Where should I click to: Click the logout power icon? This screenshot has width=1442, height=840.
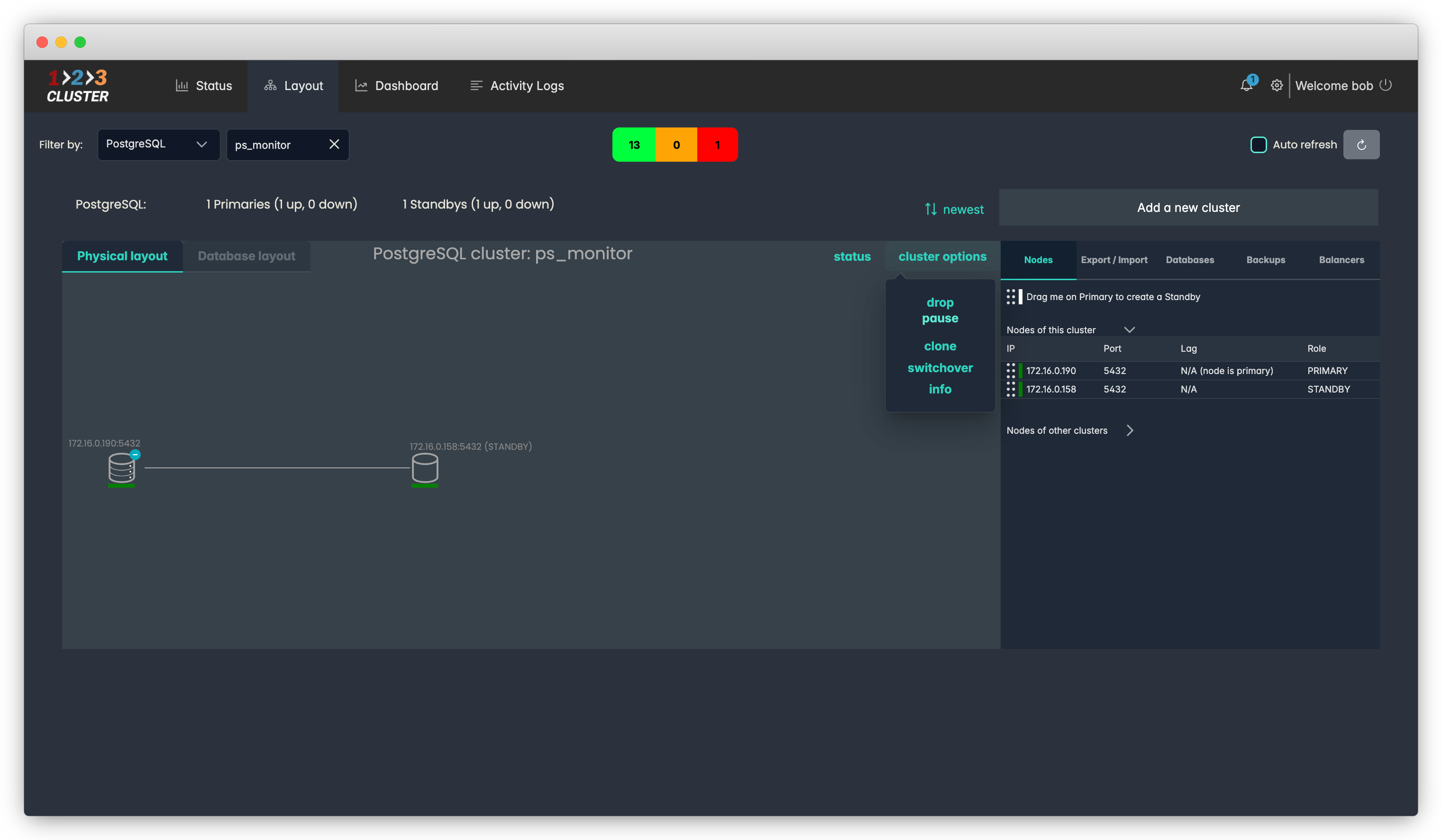pos(1385,85)
